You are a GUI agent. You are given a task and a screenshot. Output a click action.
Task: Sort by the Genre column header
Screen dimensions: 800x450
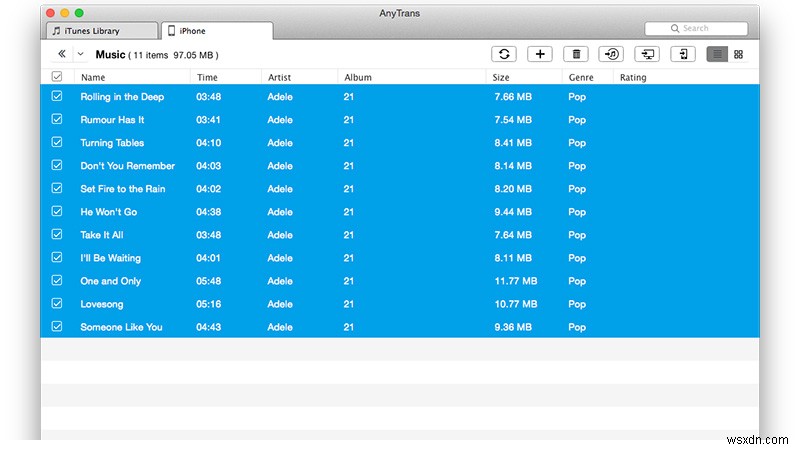tap(581, 78)
